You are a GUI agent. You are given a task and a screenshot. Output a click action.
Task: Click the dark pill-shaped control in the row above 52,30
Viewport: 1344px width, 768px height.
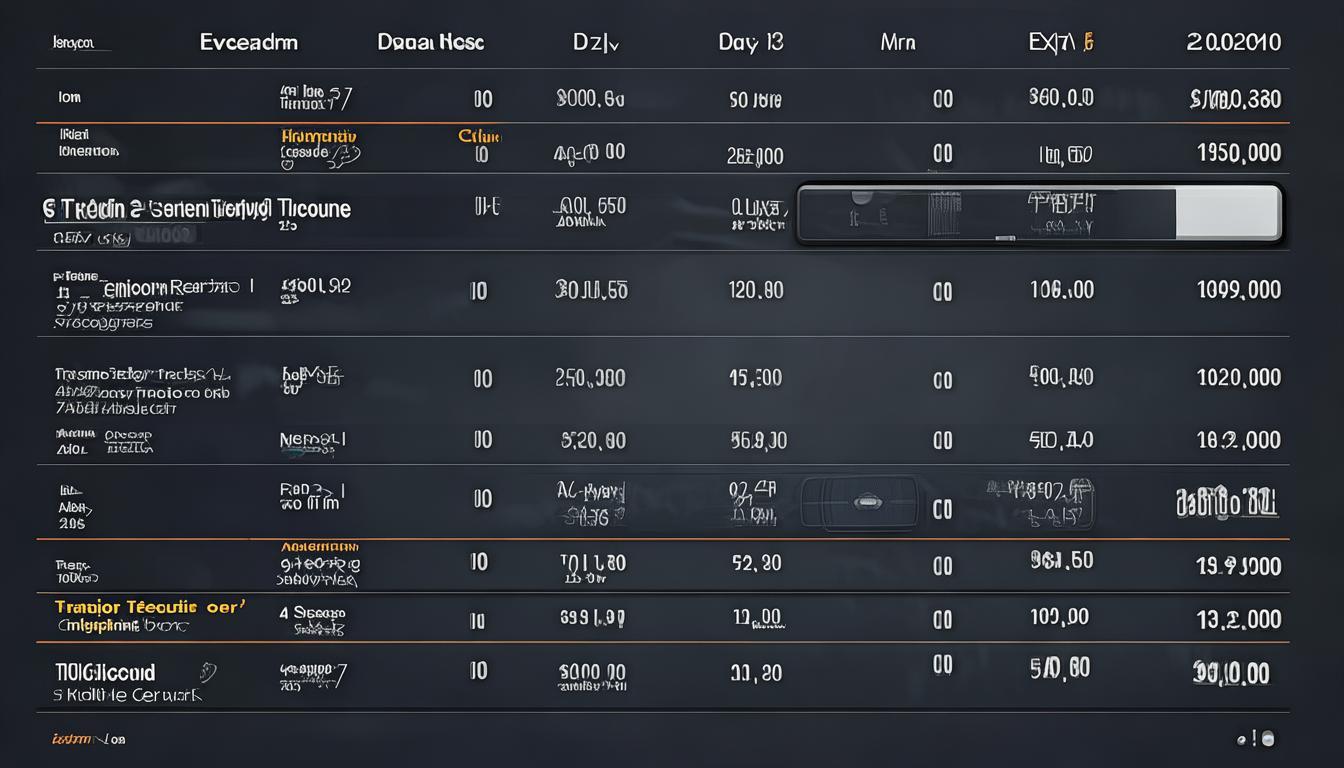tap(860, 502)
